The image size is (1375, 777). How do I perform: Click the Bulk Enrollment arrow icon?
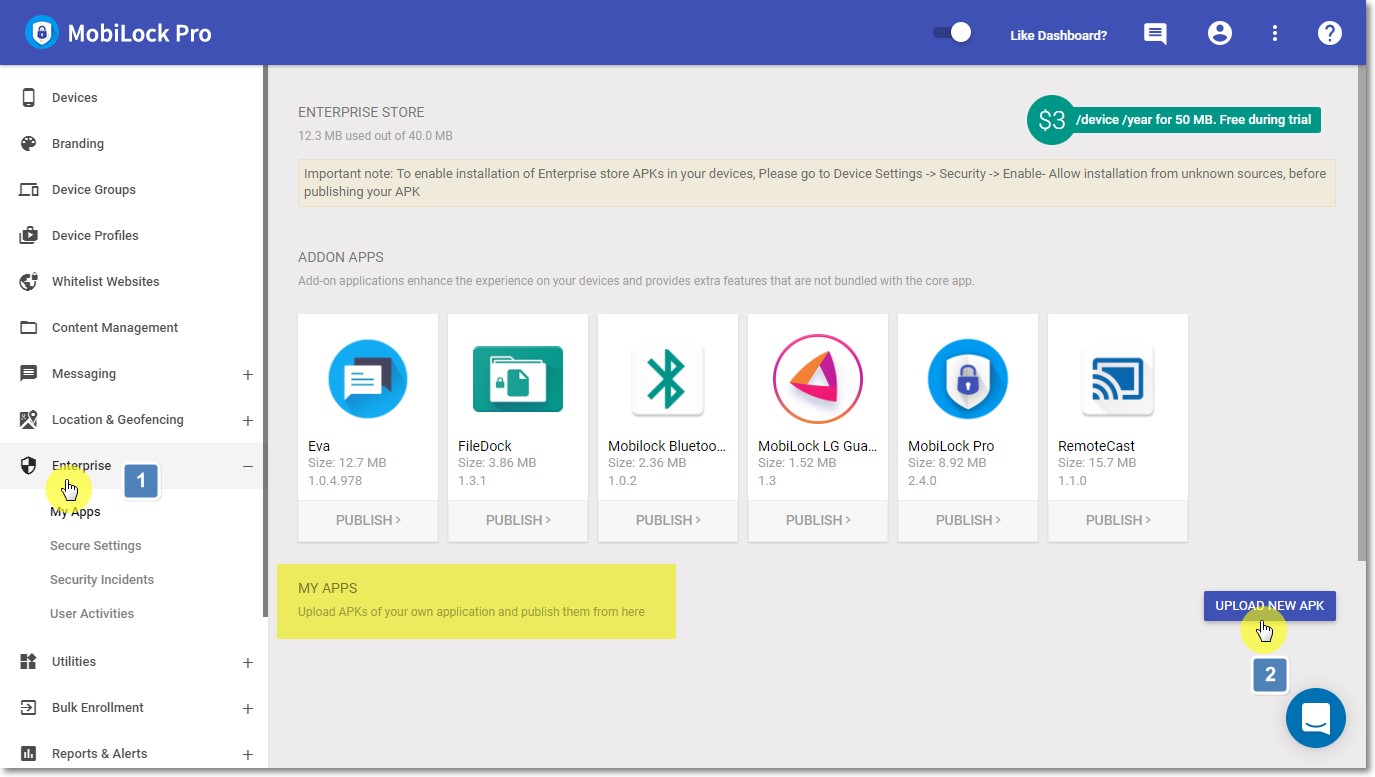(x=29, y=707)
